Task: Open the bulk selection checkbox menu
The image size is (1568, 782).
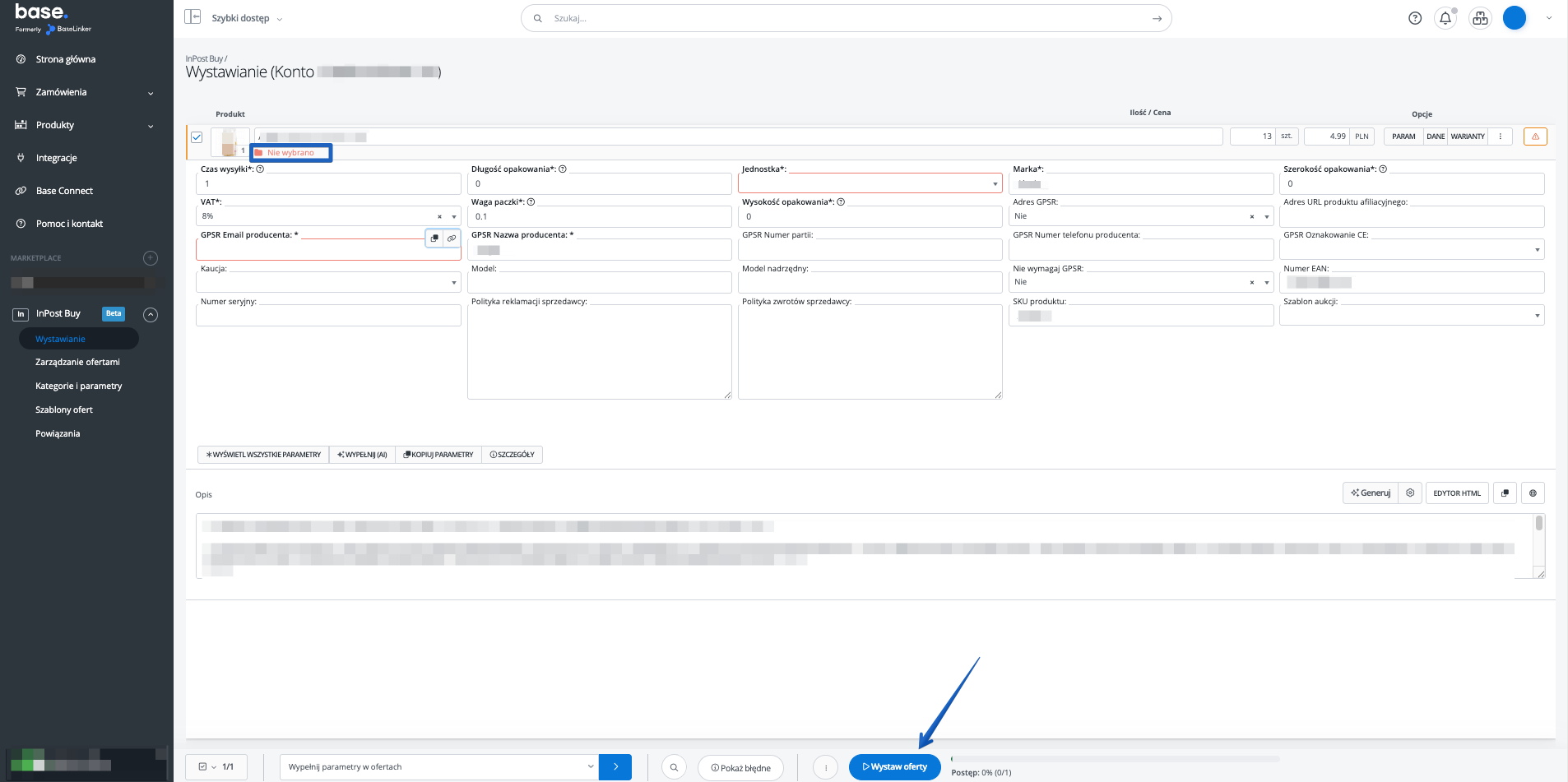Action: 207,767
